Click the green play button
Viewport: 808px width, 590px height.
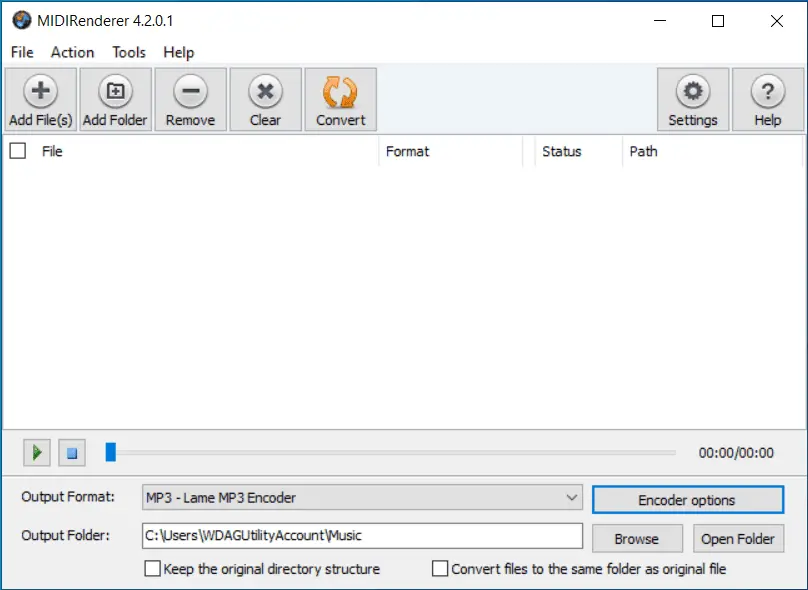(x=37, y=453)
